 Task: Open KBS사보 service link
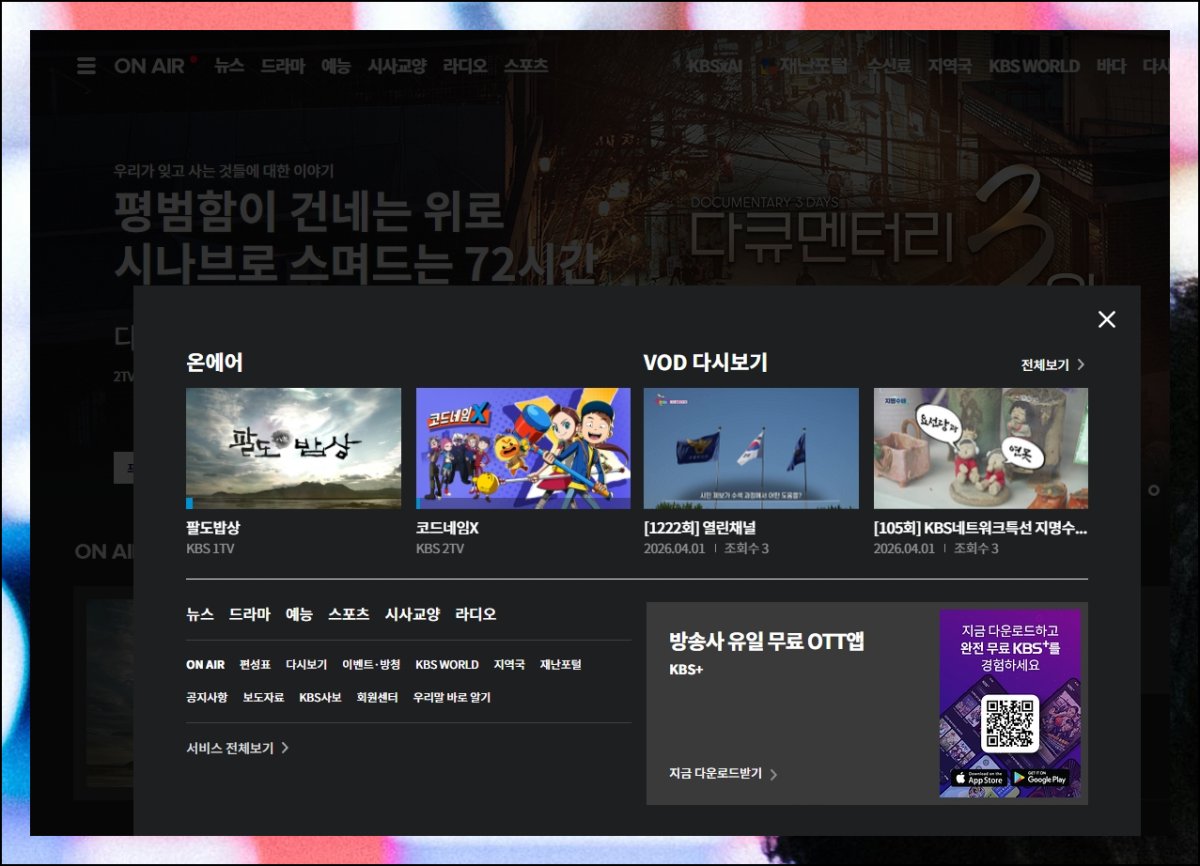(320, 697)
